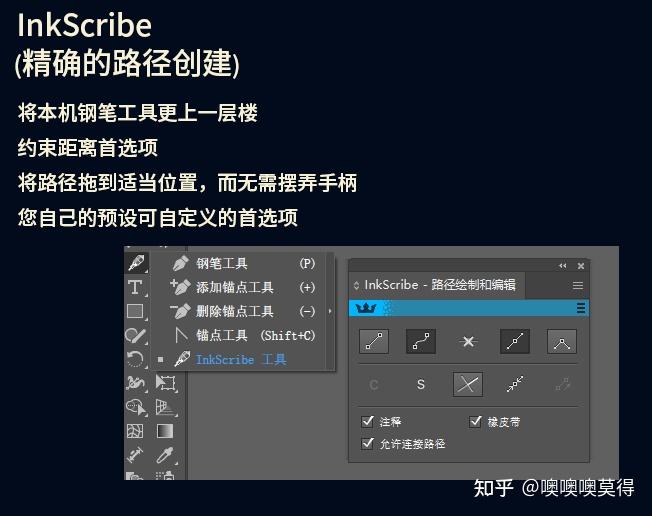Select the Measure tool
This screenshot has width=652, height=516.
pos(135,455)
